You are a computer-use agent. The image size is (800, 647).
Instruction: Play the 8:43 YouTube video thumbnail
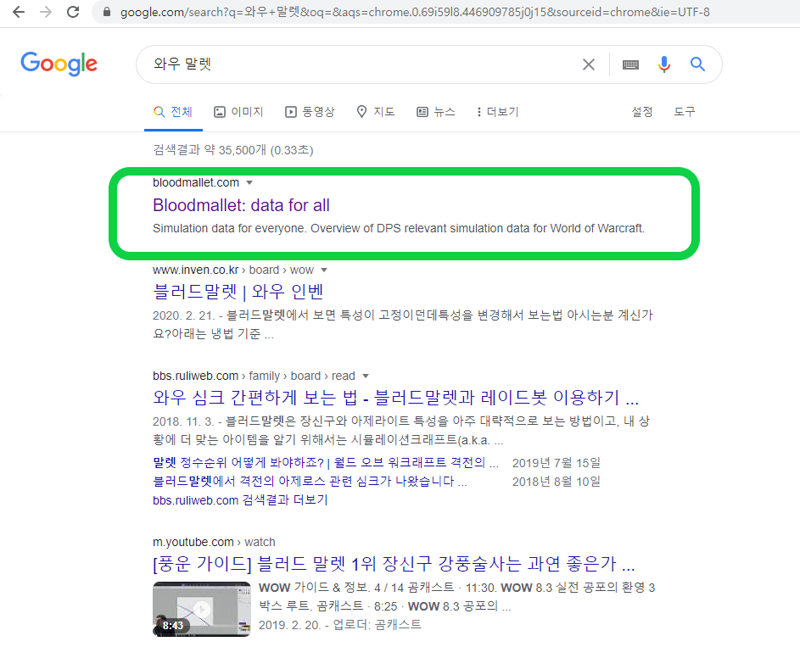[x=202, y=609]
